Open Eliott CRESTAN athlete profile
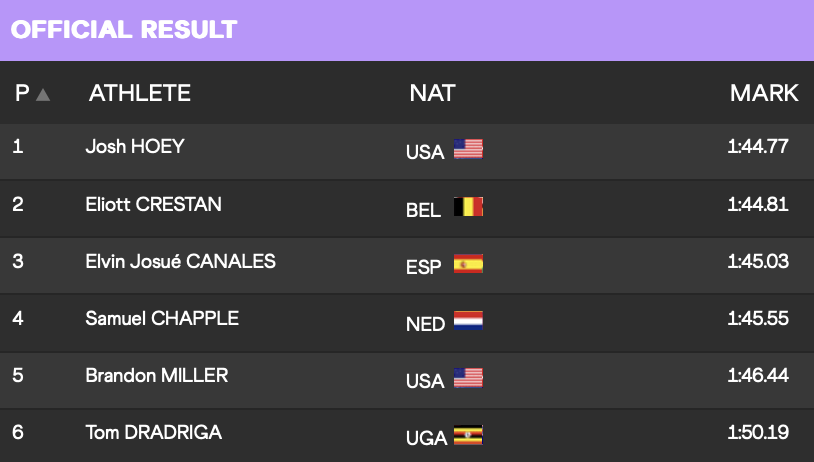This screenshot has width=814, height=462. click(x=154, y=204)
